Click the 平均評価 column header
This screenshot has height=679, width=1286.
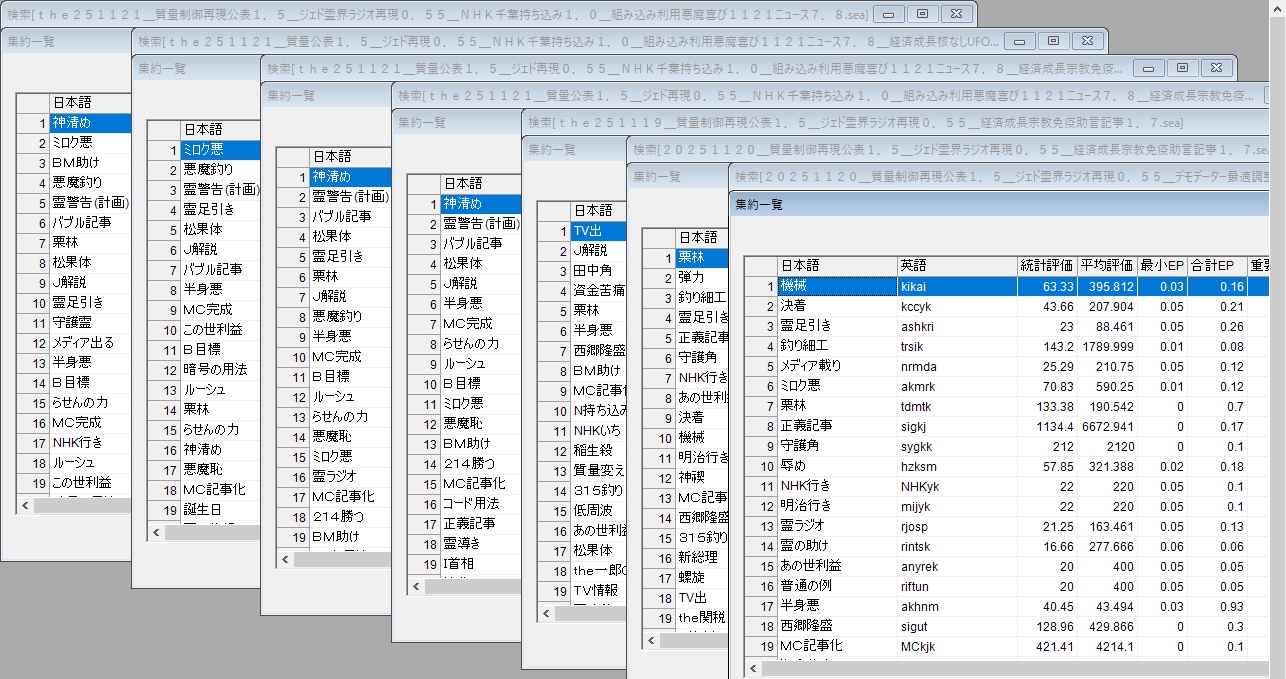1107,266
